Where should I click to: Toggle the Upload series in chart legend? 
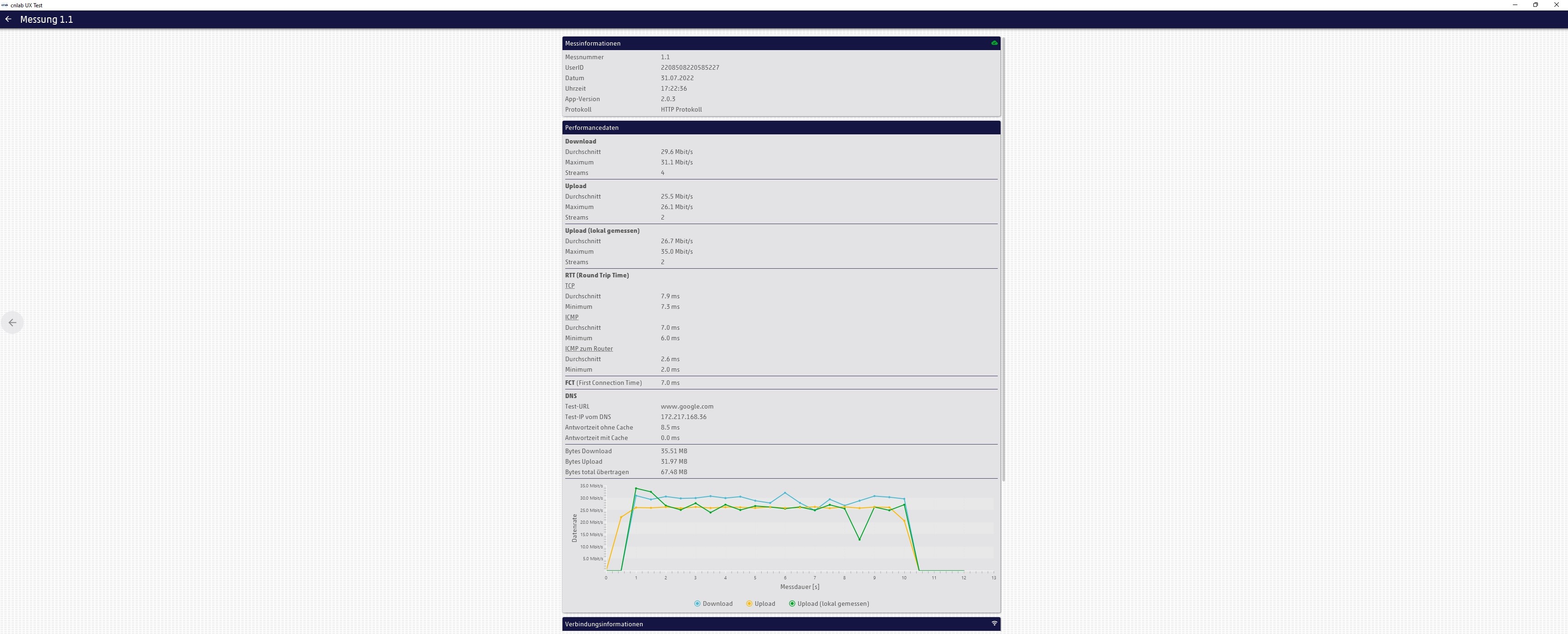click(764, 603)
